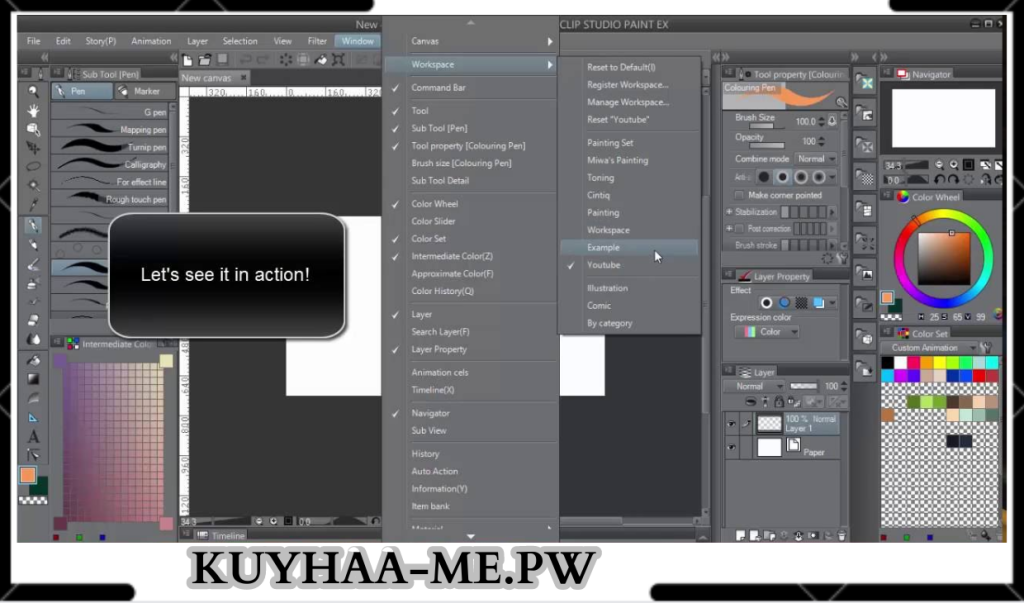
Task: Click zoom out icon in Navigator
Action: tap(939, 165)
